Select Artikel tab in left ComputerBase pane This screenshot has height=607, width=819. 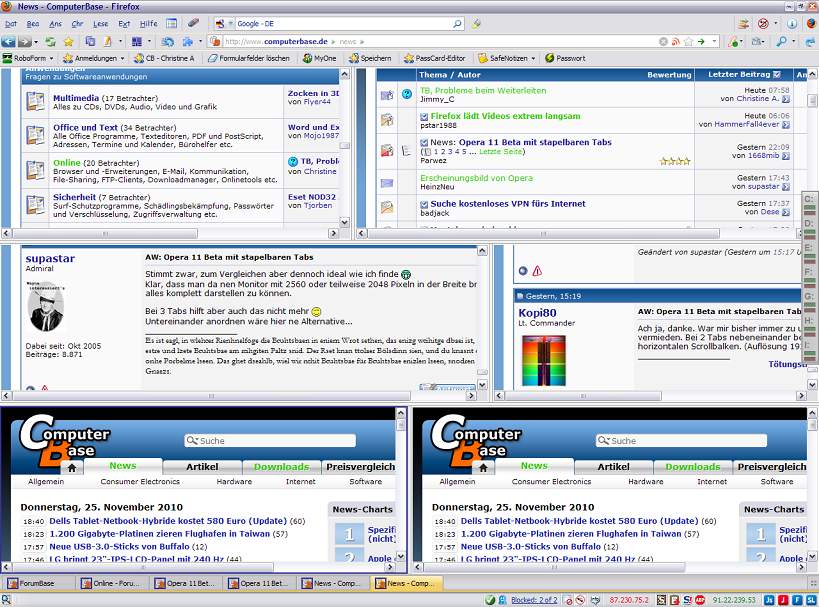[x=202, y=467]
